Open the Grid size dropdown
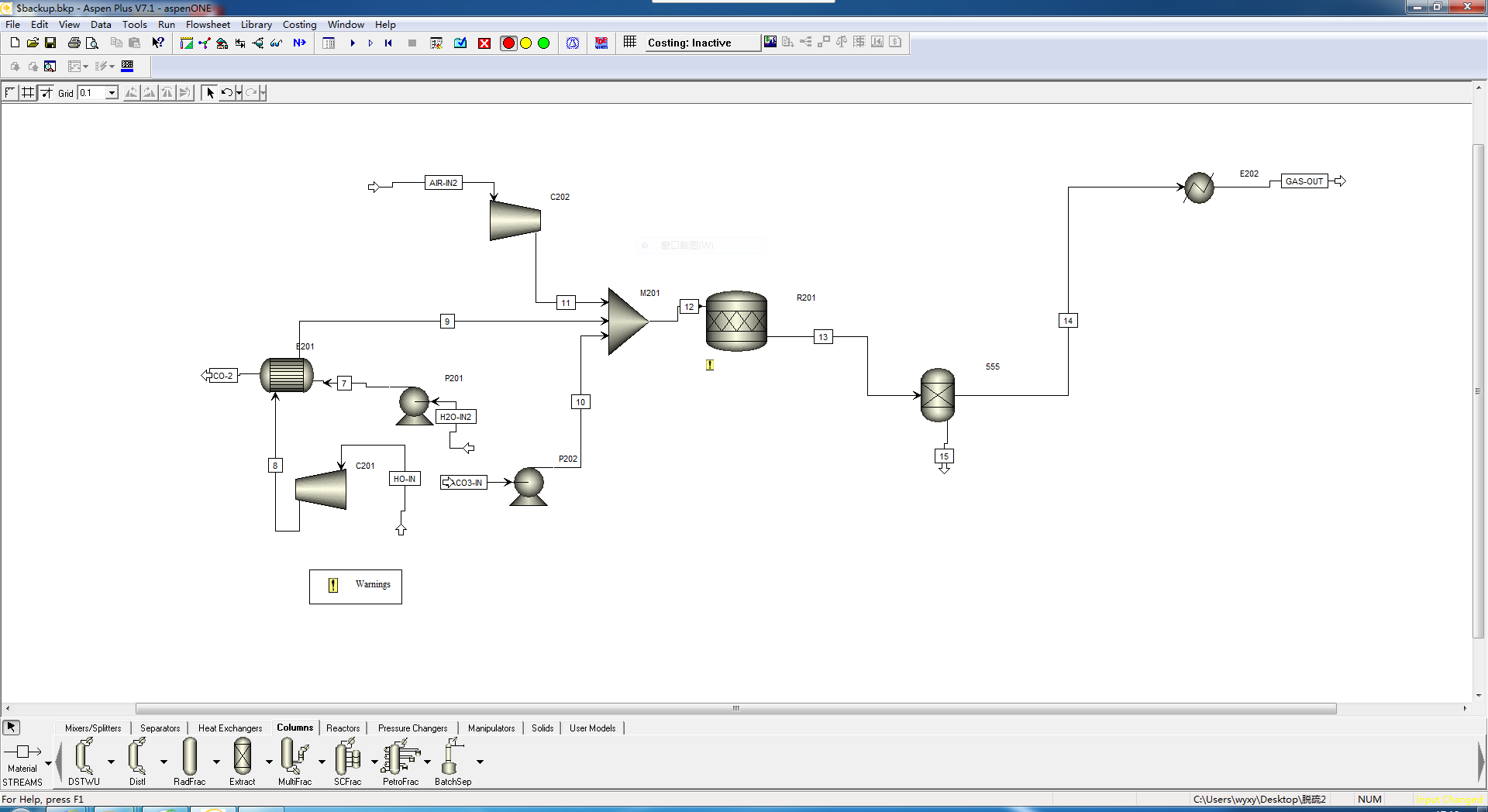This screenshot has width=1488, height=812. (x=112, y=93)
